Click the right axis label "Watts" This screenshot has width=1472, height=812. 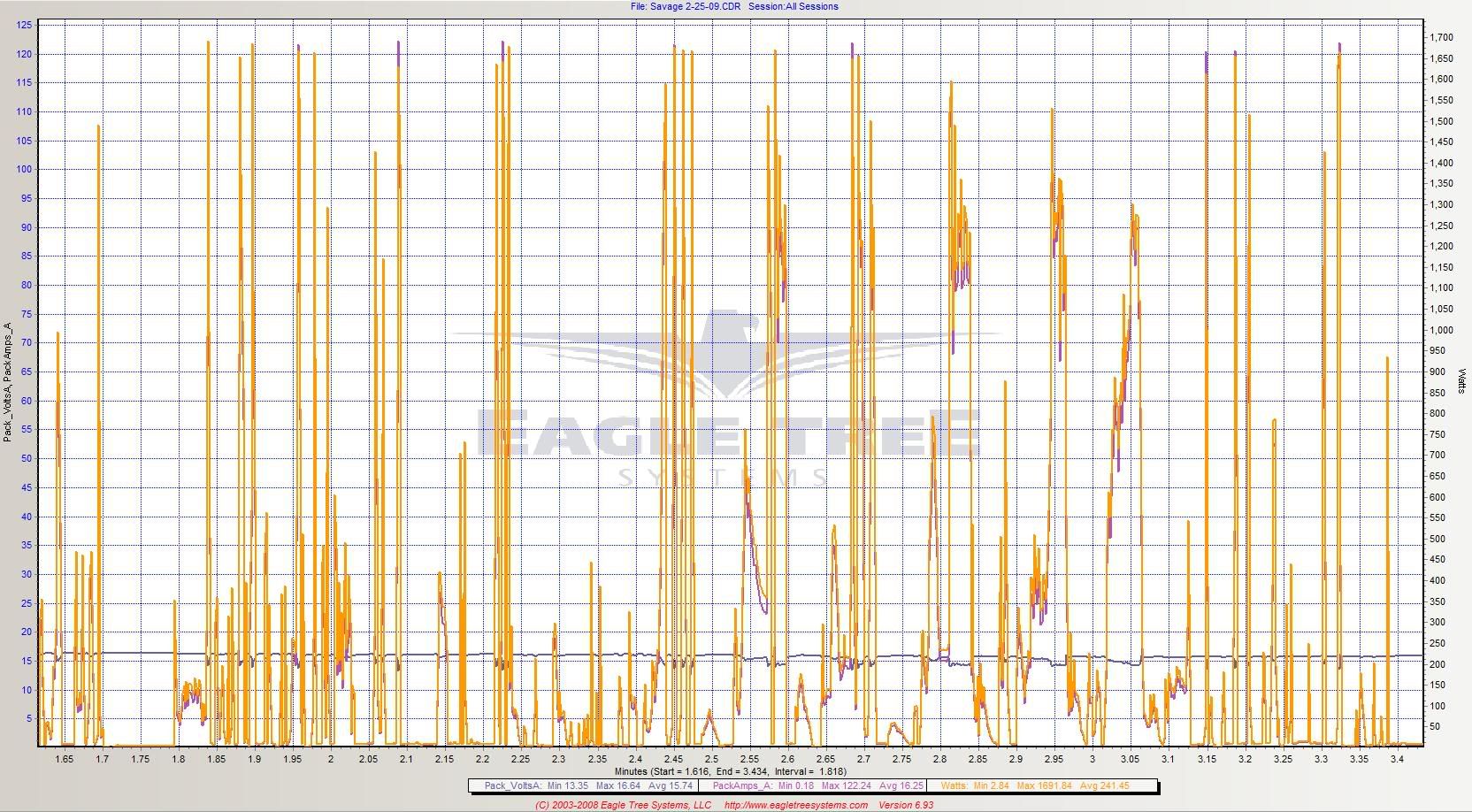coord(1462,382)
